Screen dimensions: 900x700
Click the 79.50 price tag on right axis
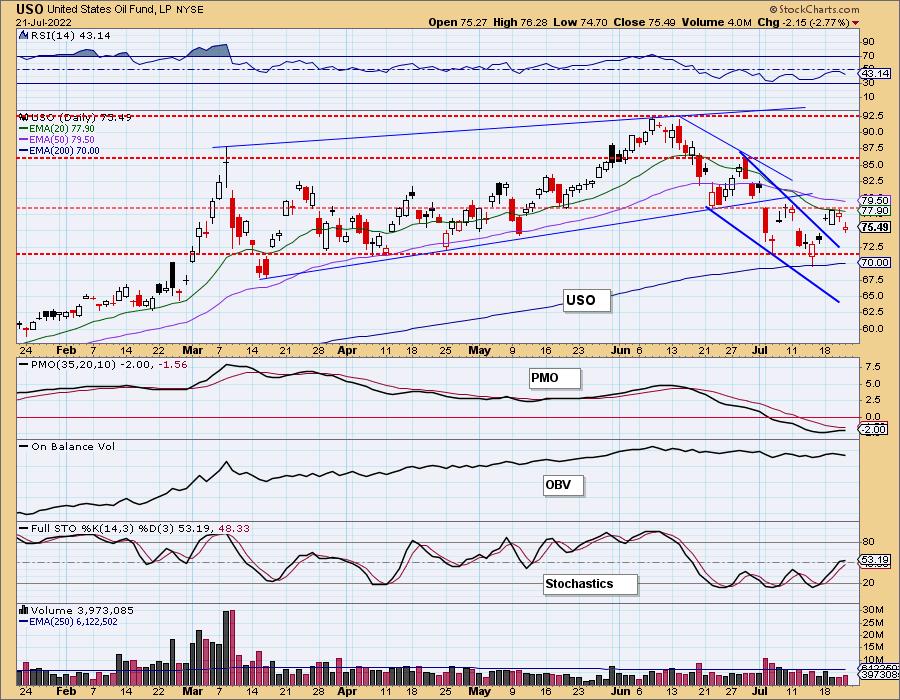[x=875, y=200]
